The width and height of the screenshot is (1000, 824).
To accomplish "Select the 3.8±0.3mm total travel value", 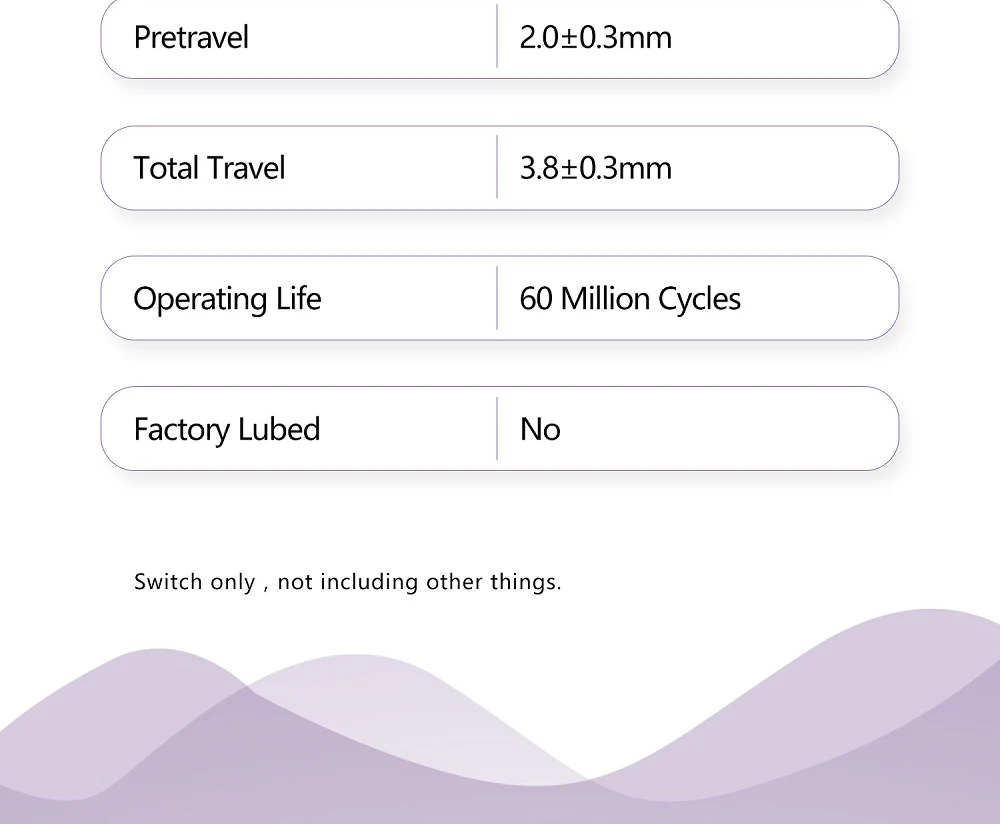I will 595,168.
